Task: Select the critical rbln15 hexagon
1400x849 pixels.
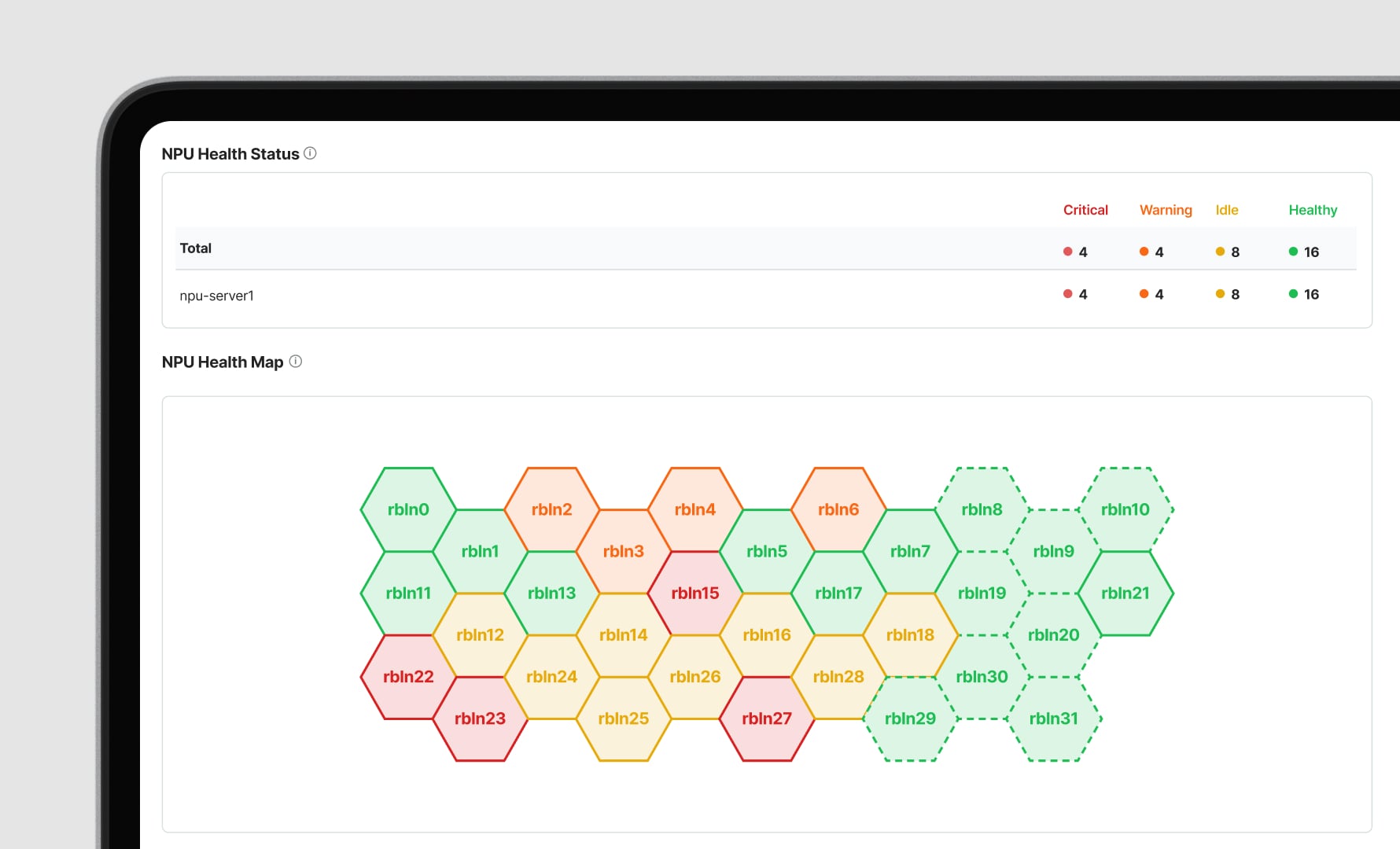Action: click(x=695, y=593)
